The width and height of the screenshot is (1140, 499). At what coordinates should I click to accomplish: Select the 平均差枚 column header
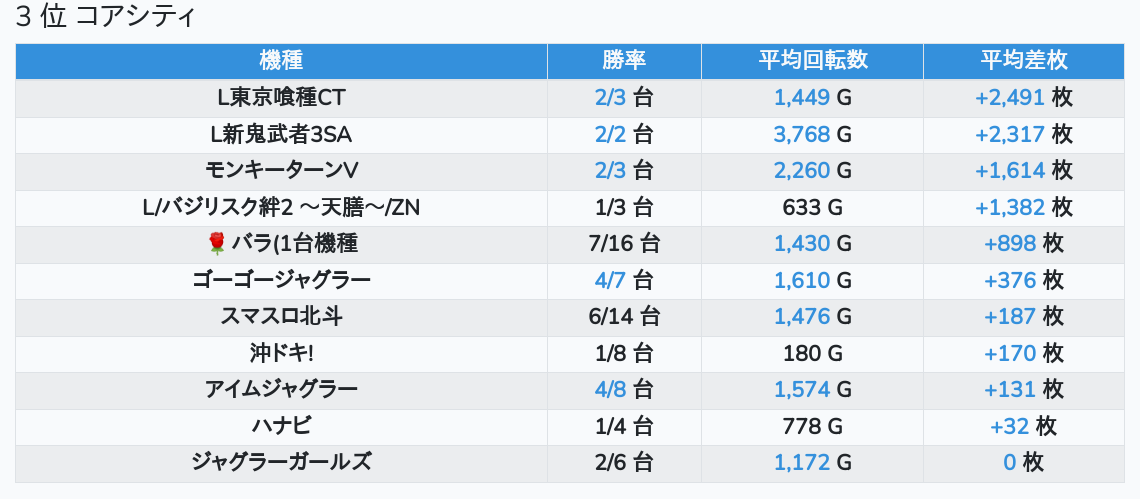coord(1023,60)
